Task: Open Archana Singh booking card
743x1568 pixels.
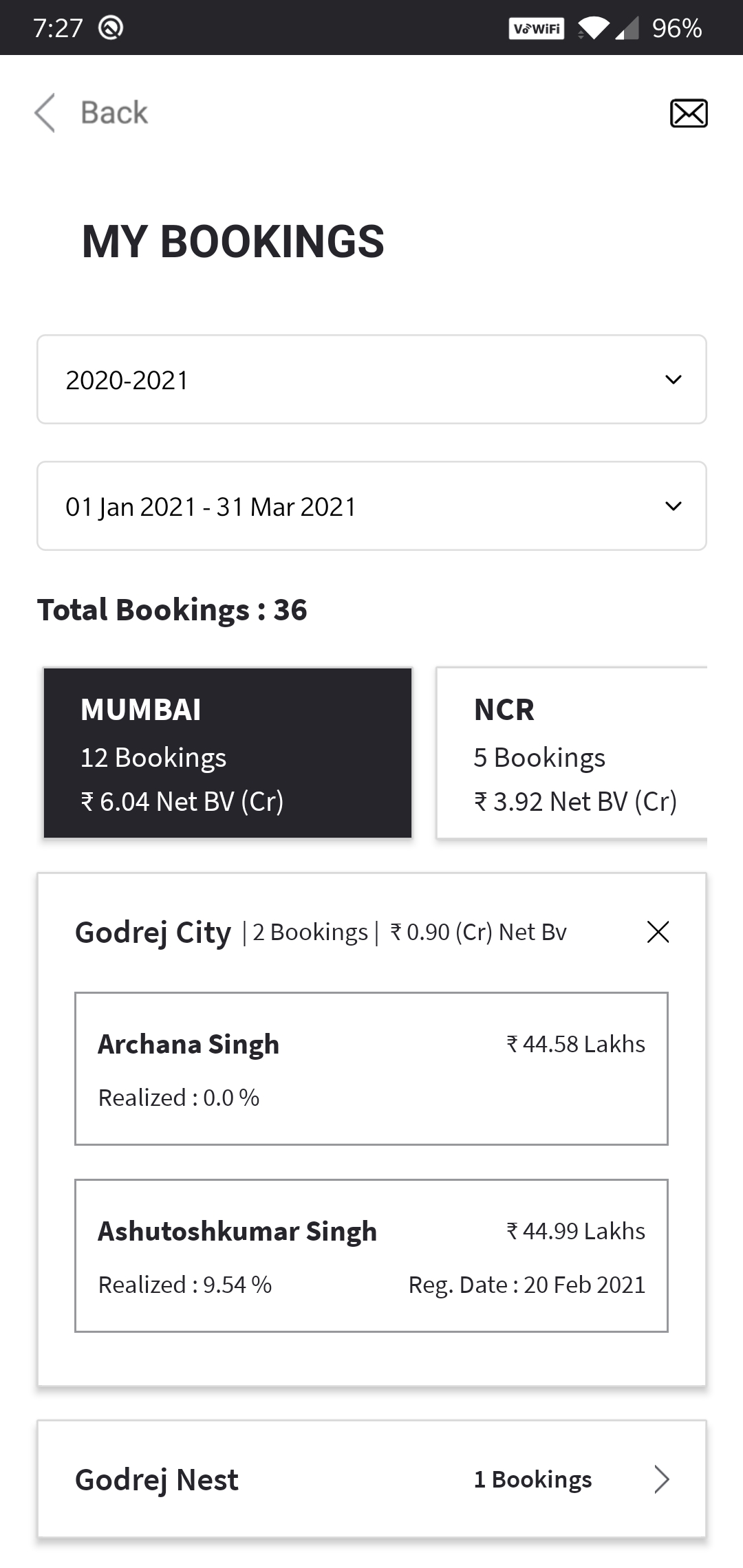Action: click(371, 1069)
